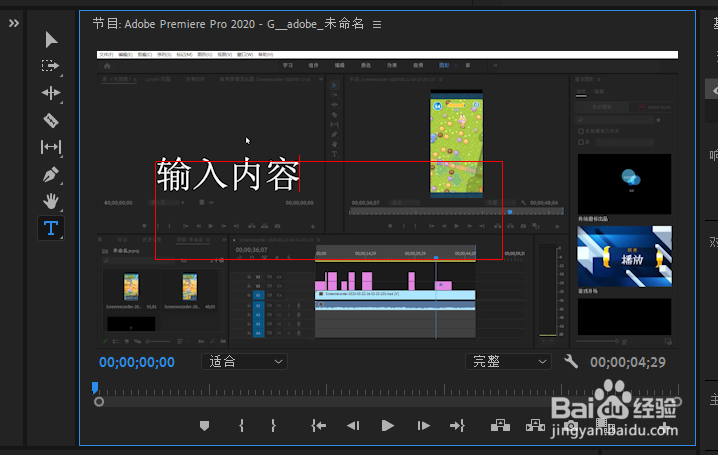This screenshot has height=455, width=718.
Task: Click the Mark In button
Action: coord(241,426)
